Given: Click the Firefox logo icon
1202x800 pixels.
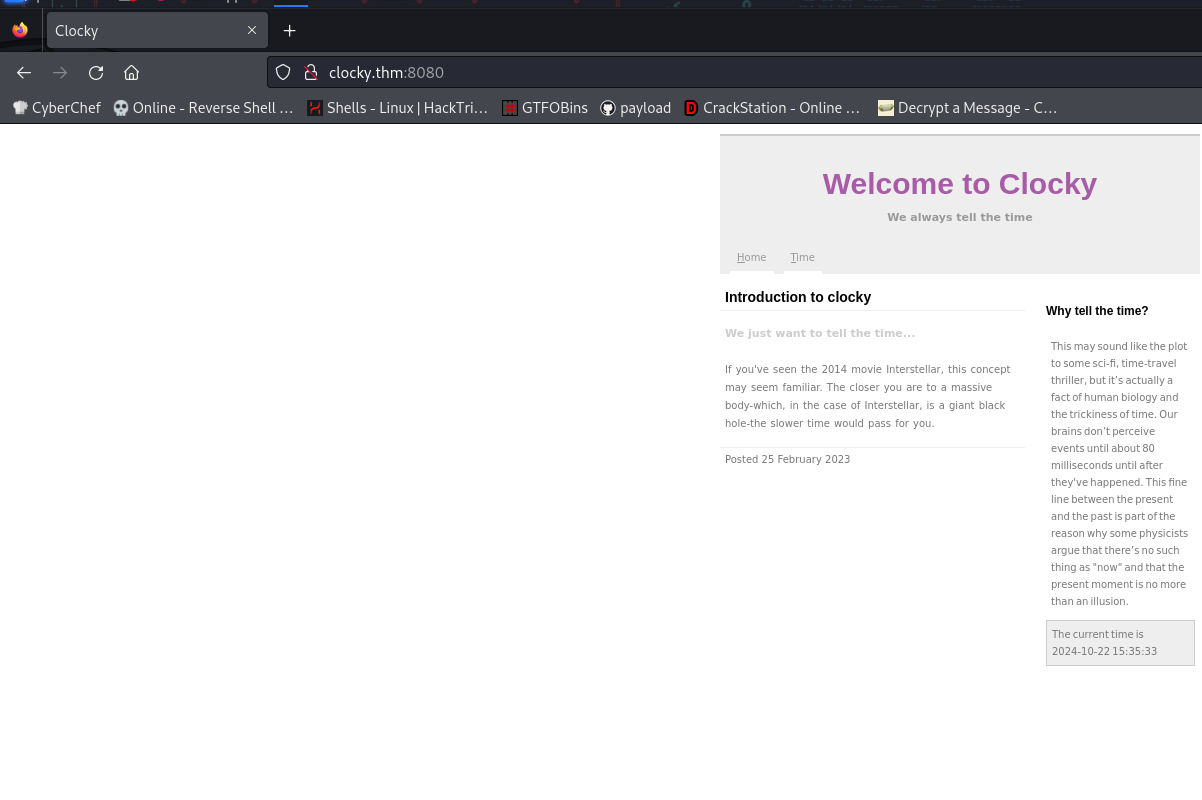Looking at the screenshot, I should (x=20, y=31).
